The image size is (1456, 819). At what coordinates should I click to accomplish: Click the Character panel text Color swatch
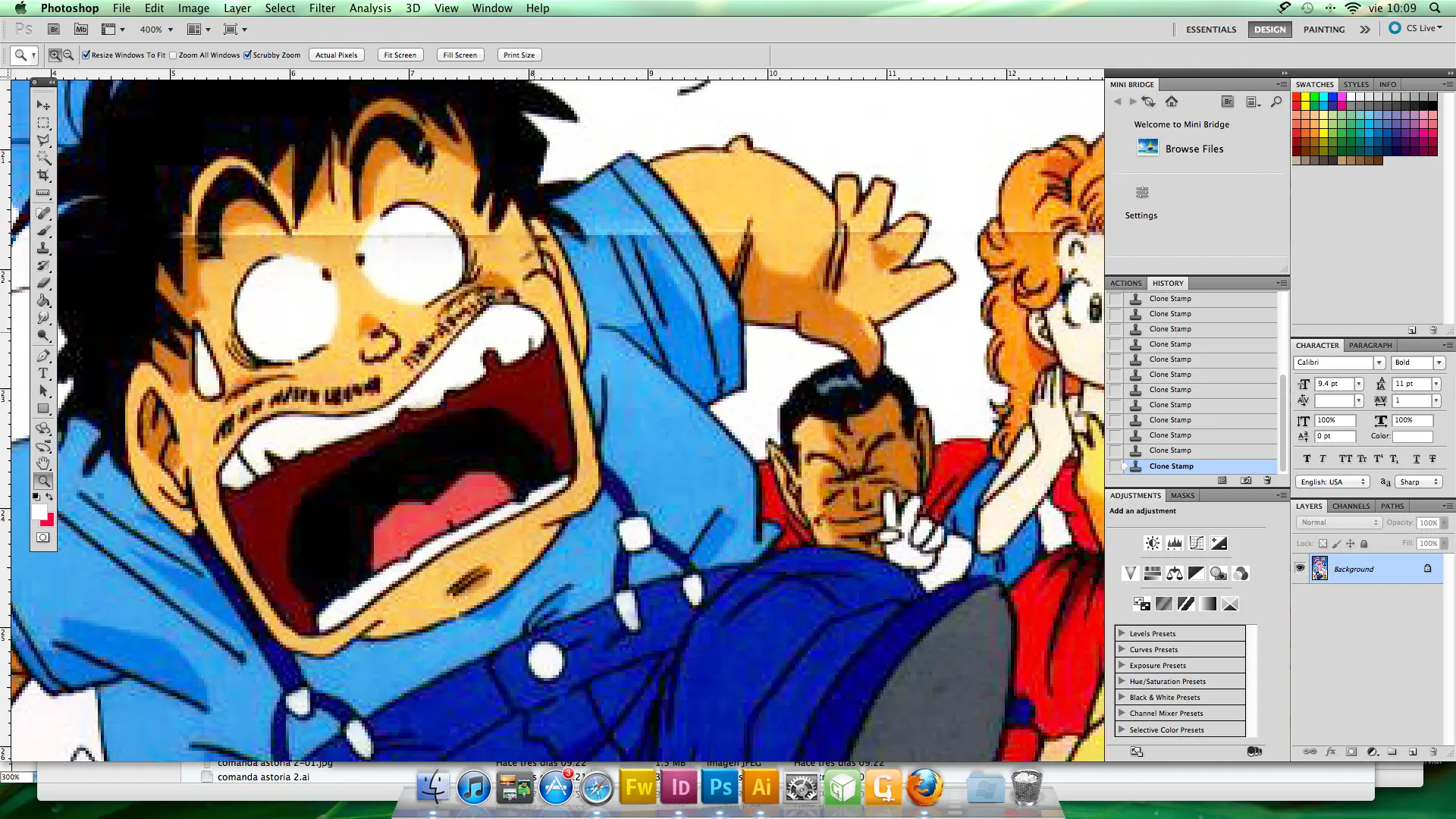1412,436
